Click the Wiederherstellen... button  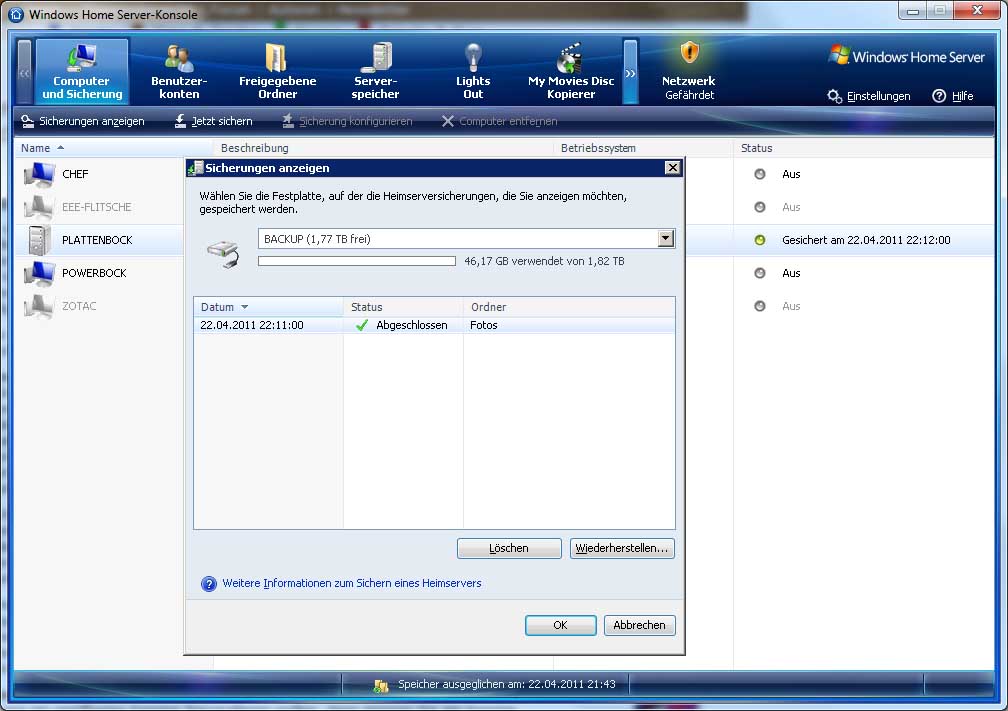[x=622, y=548]
